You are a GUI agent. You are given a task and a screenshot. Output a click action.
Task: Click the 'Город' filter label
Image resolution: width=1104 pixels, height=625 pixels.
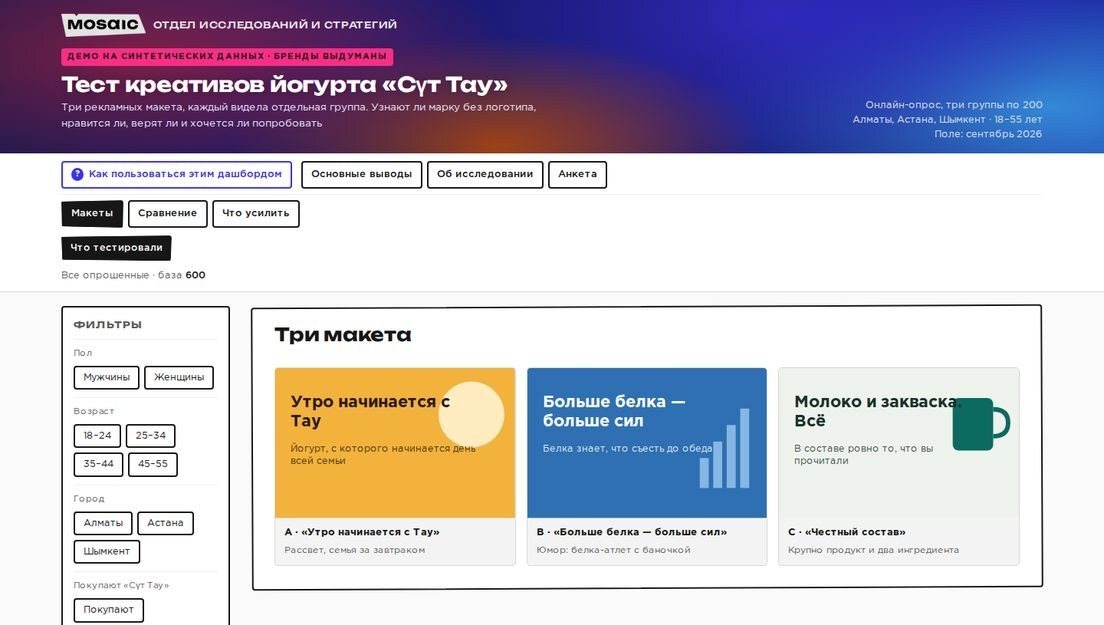pos(89,499)
